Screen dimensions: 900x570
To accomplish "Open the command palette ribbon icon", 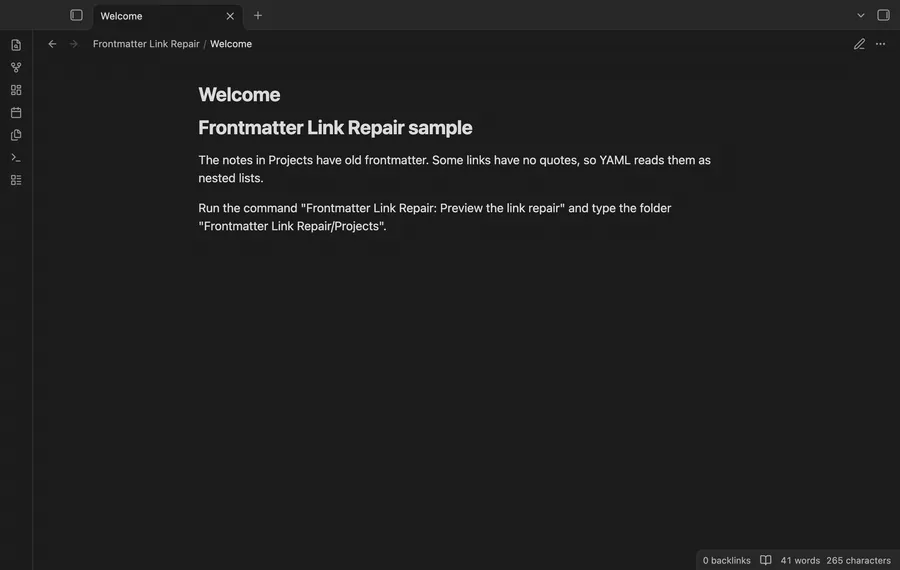I will pos(16,157).
